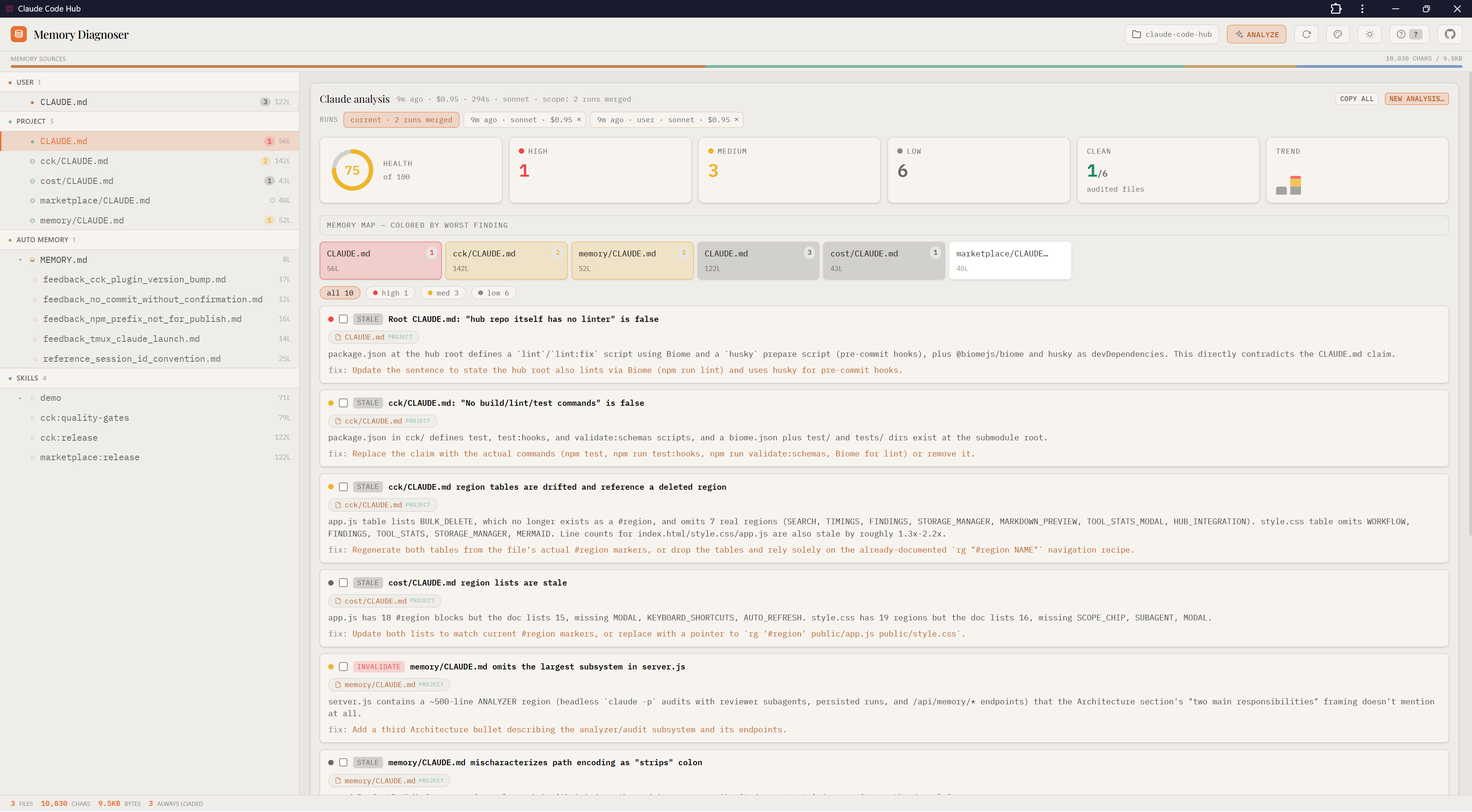Check the 'hub repo itself has no linter' finding
This screenshot has width=1472, height=812.
pyautogui.click(x=344, y=319)
